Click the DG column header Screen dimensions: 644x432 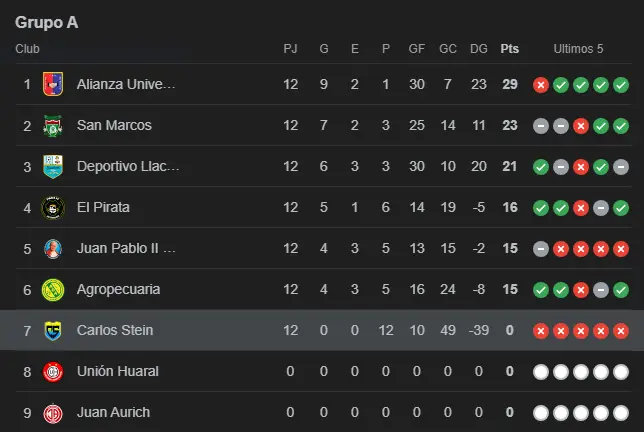[479, 49]
